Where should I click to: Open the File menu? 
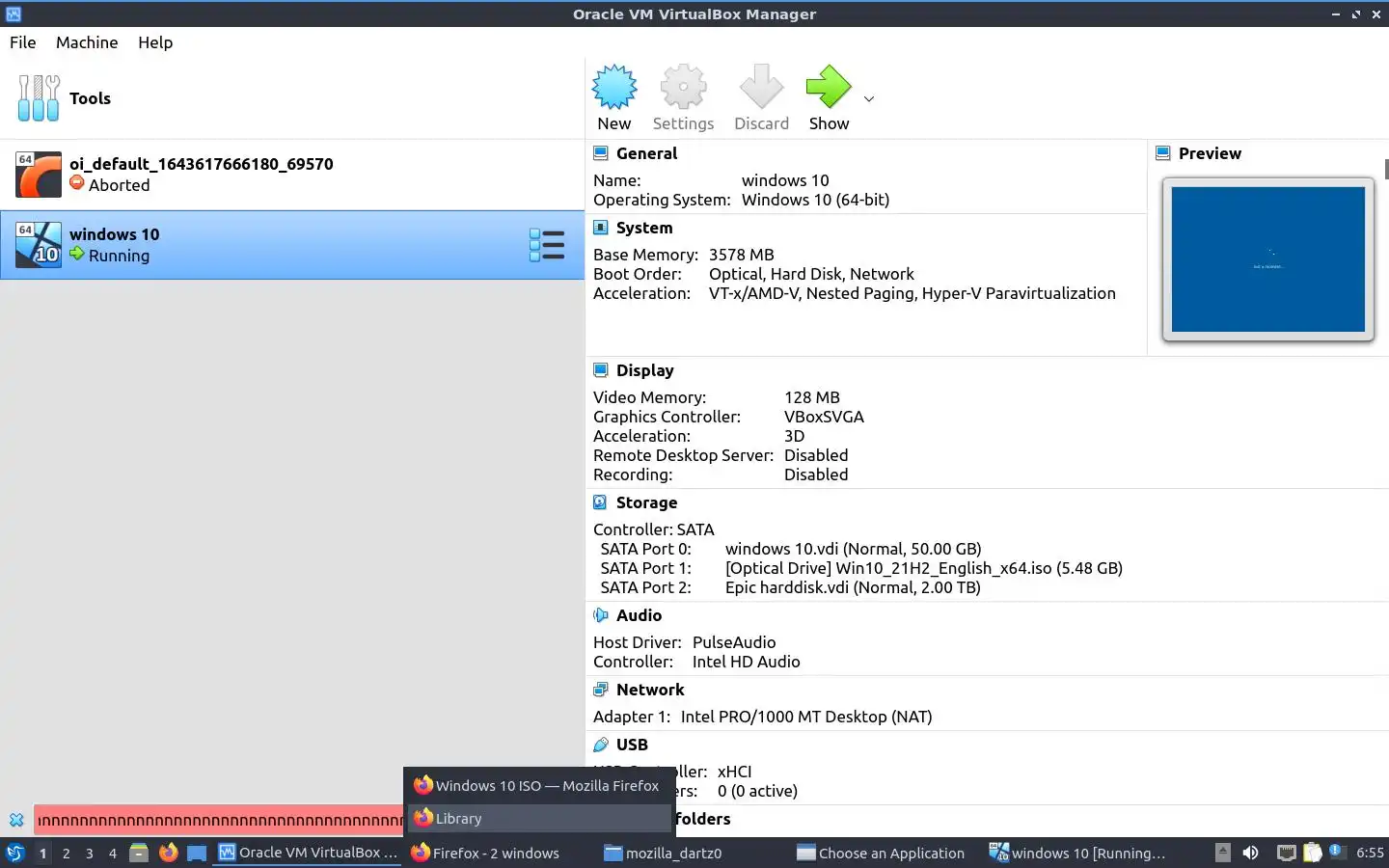tap(23, 42)
